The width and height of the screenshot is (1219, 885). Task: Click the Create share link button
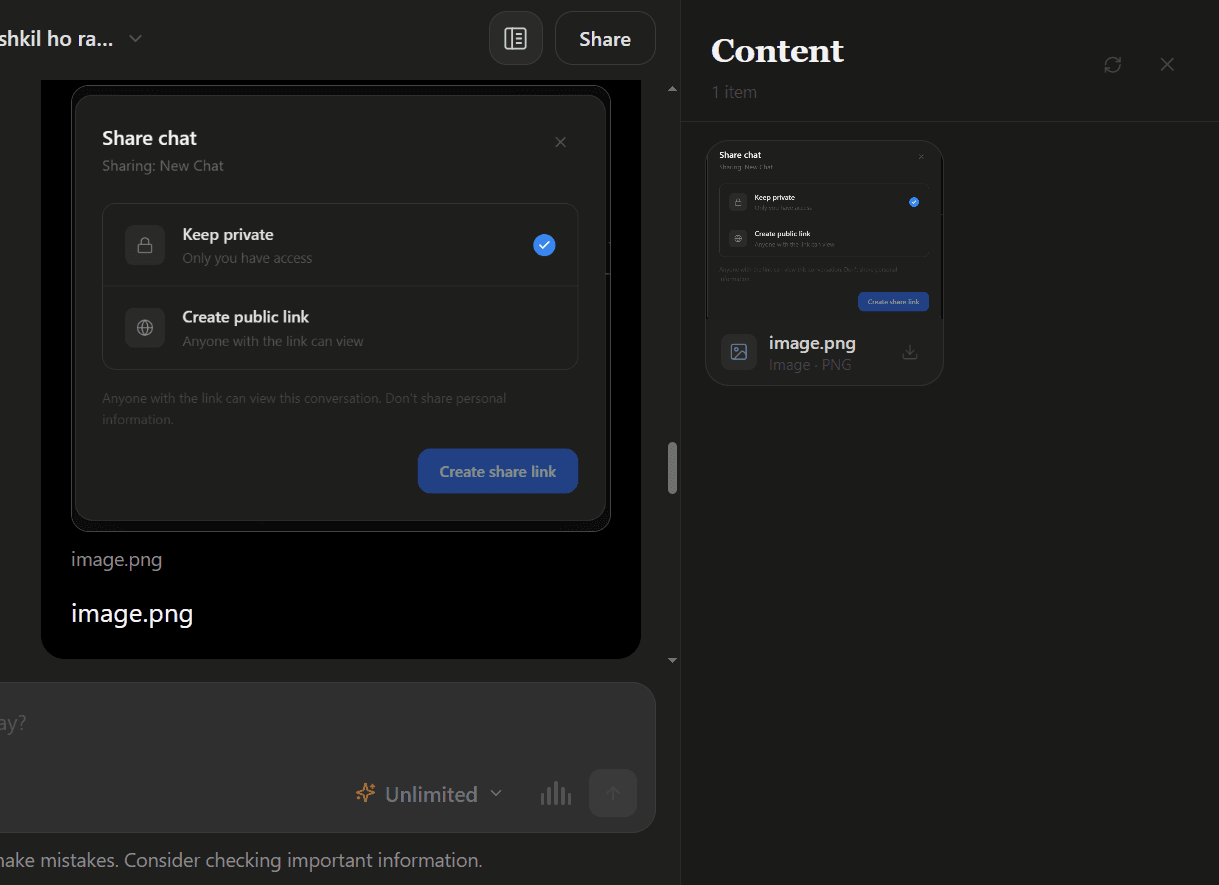point(498,471)
